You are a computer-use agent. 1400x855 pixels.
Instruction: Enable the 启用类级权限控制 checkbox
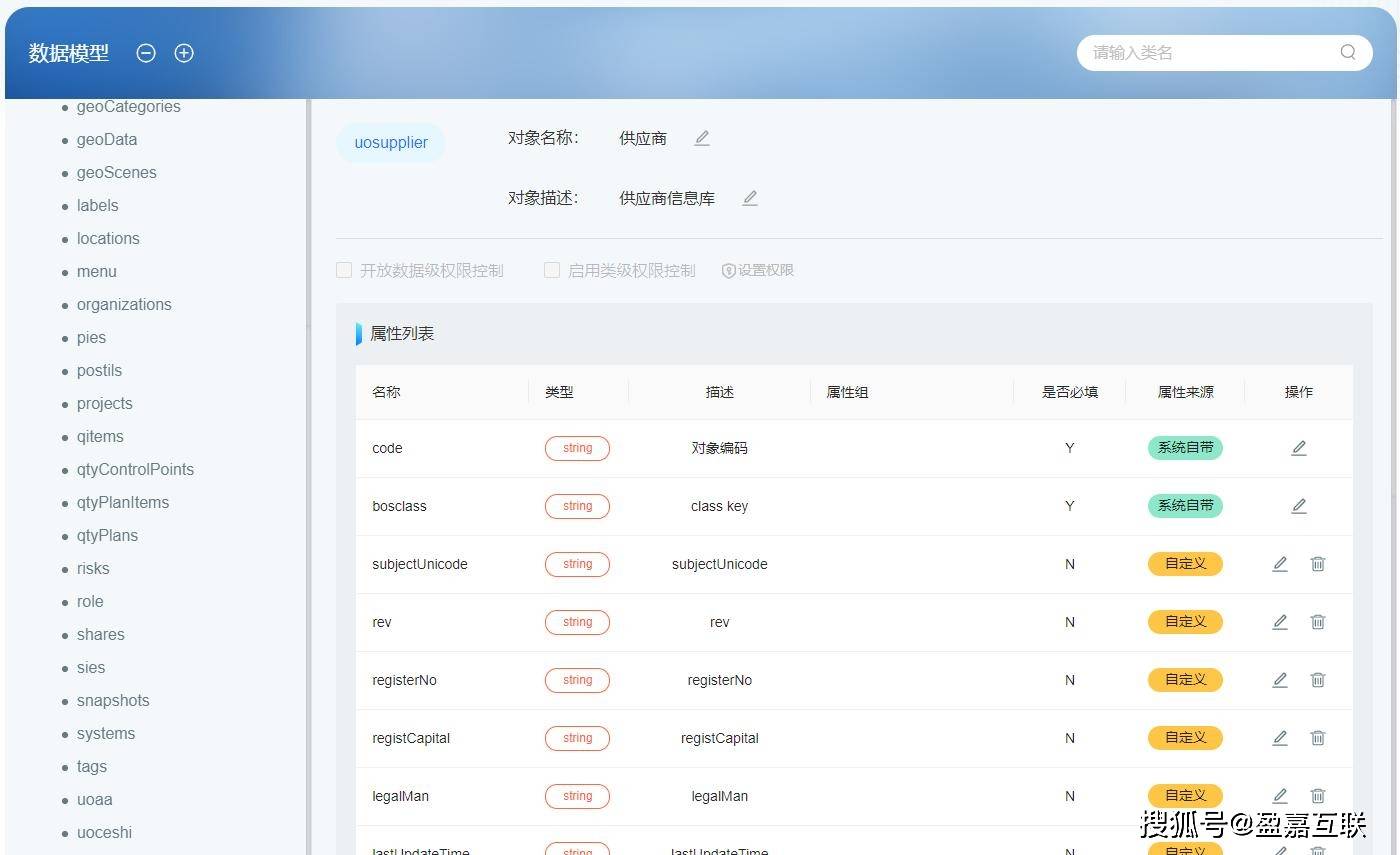pyautogui.click(x=551, y=270)
